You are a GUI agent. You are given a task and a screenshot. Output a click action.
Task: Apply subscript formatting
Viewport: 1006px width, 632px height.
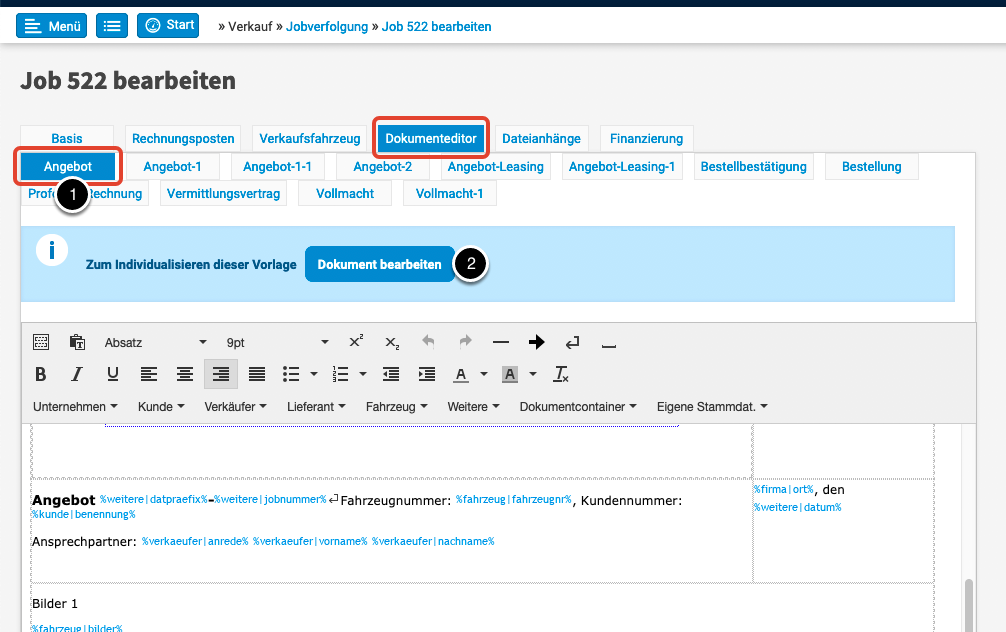point(392,342)
